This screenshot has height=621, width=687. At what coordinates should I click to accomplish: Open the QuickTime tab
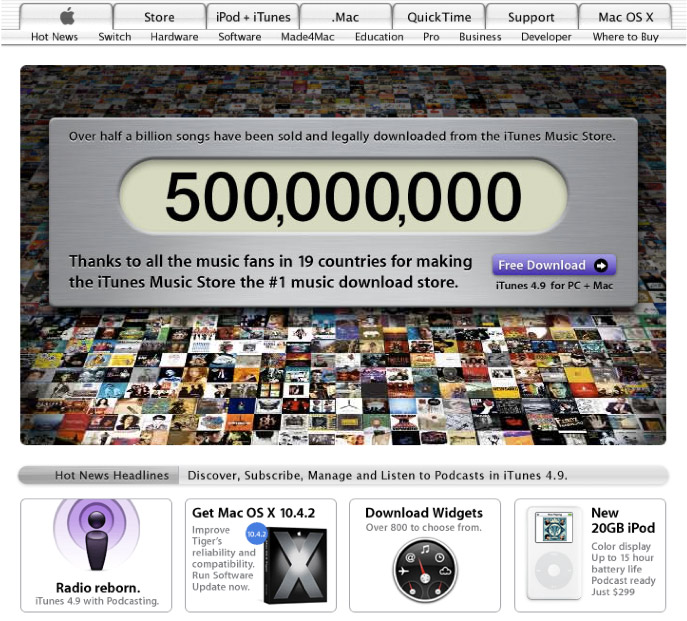click(439, 17)
